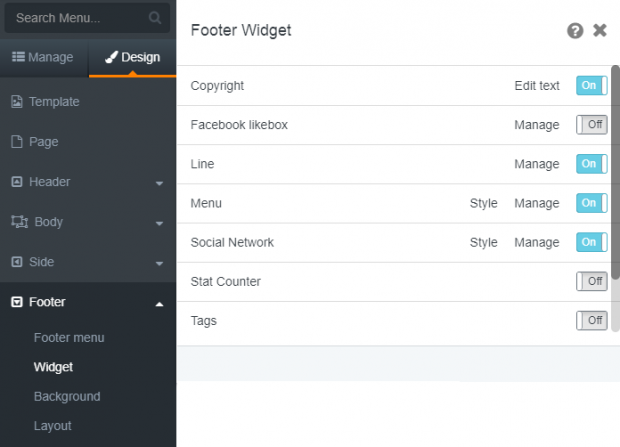Viewport: 620px width, 447px height.
Task: Enable the Facebook likebox toggle
Action: [592, 125]
